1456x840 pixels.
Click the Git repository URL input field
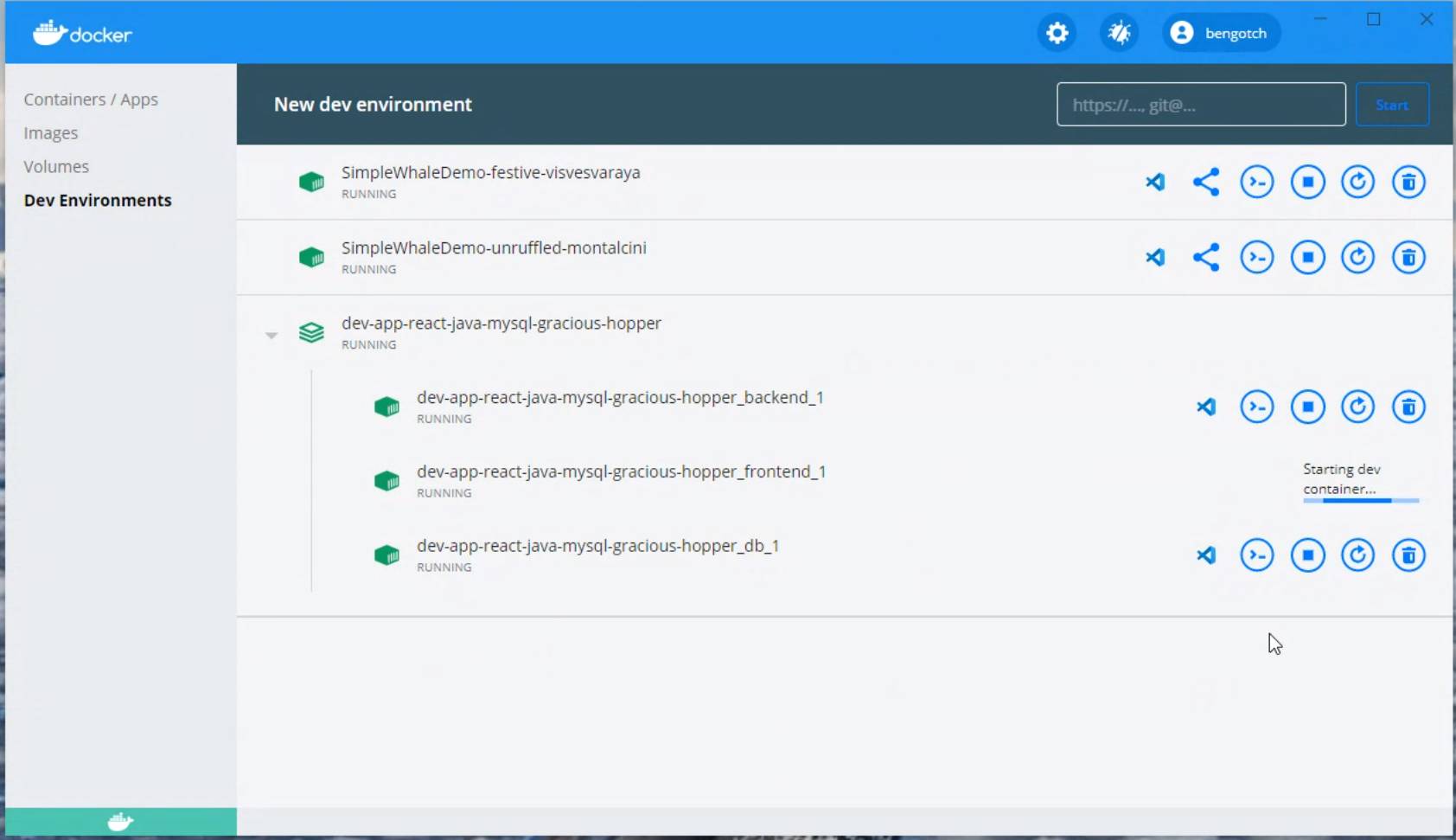tap(1201, 104)
